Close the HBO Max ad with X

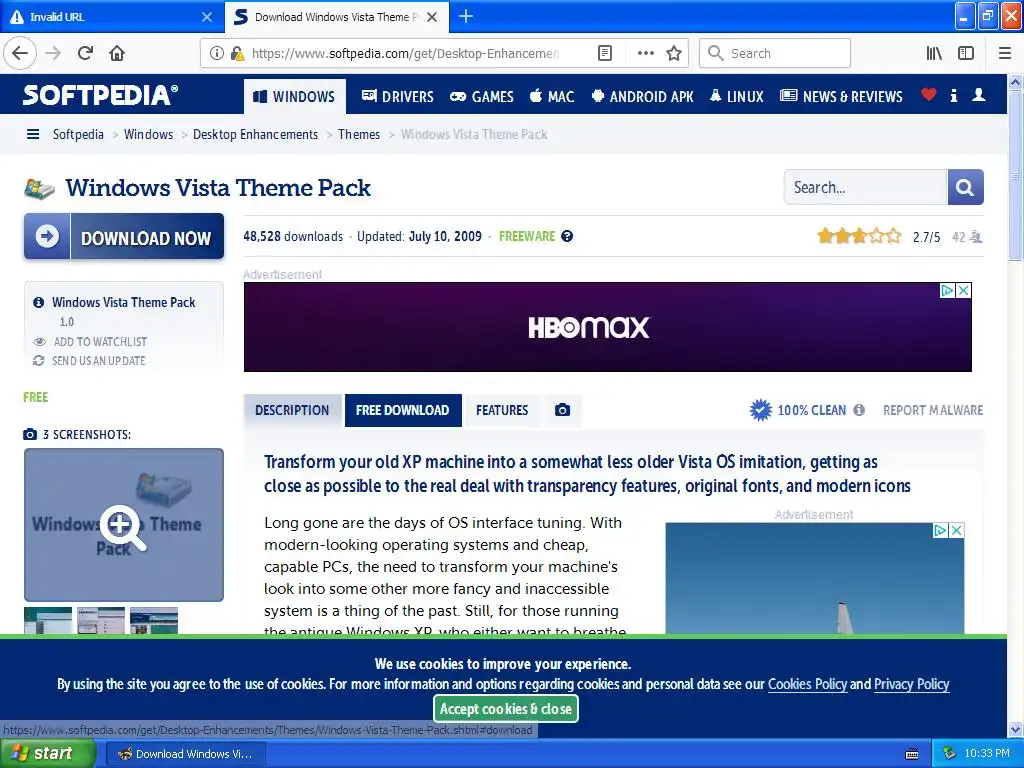963,291
